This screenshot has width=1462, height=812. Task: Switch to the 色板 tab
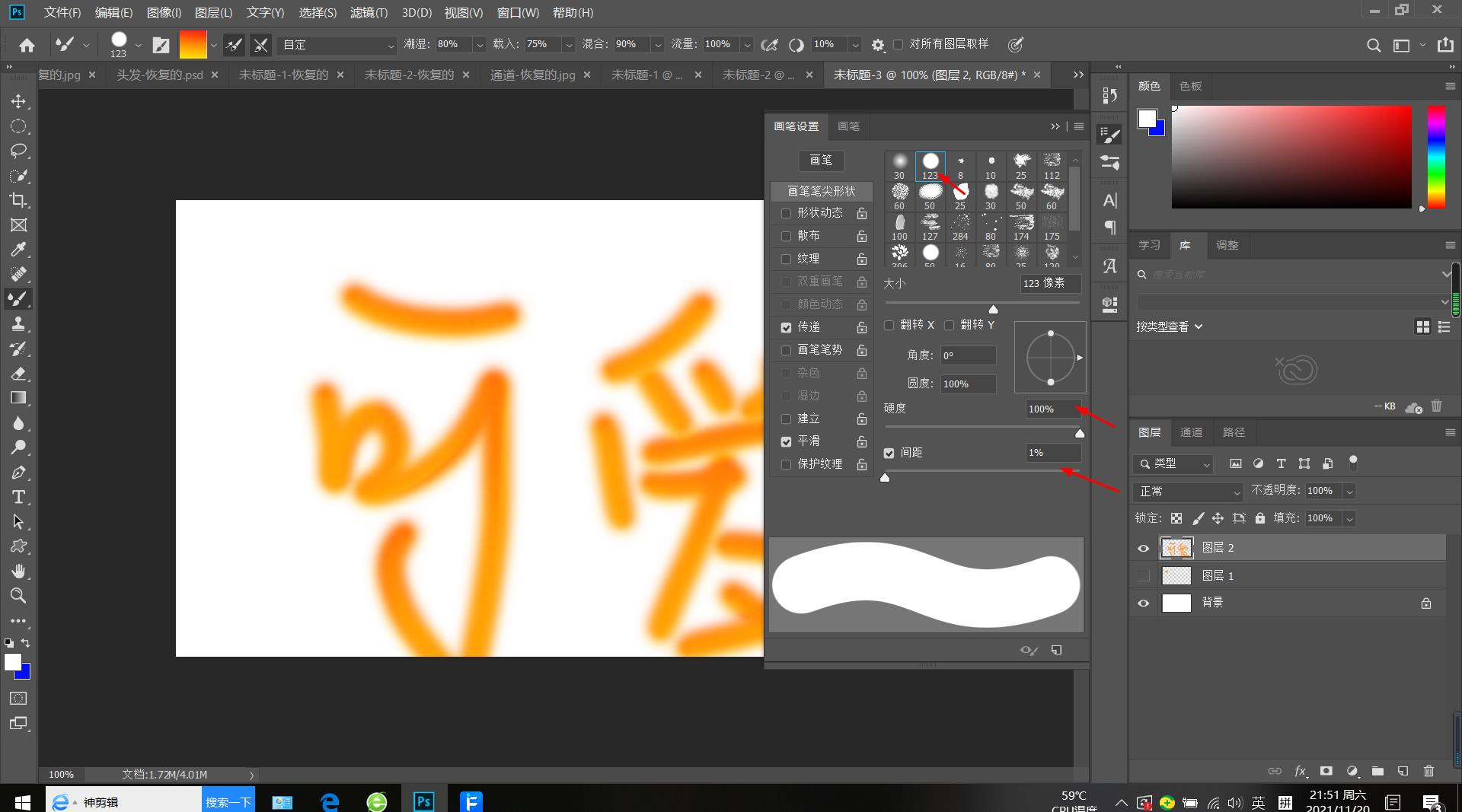point(1190,86)
